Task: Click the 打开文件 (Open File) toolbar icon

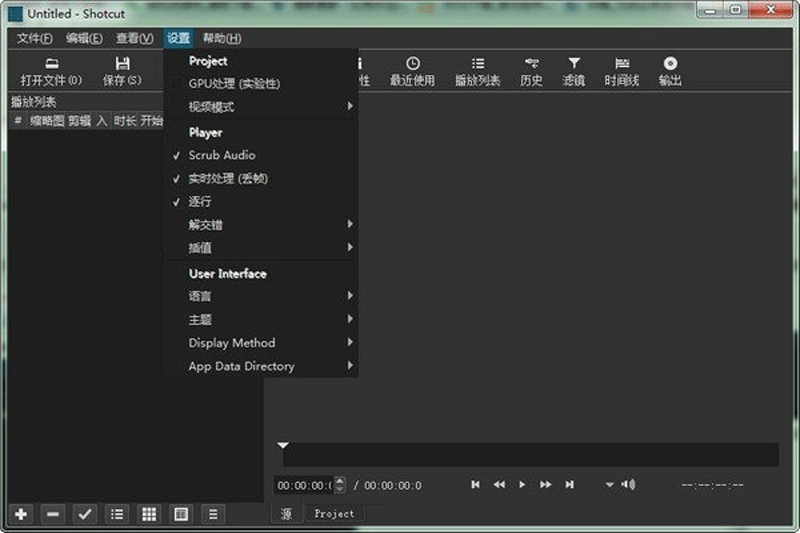Action: click(x=51, y=71)
